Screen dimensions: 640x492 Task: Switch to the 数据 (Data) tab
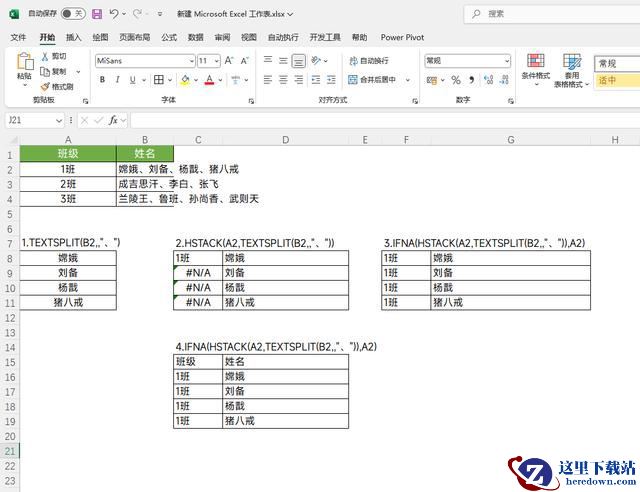[196, 38]
